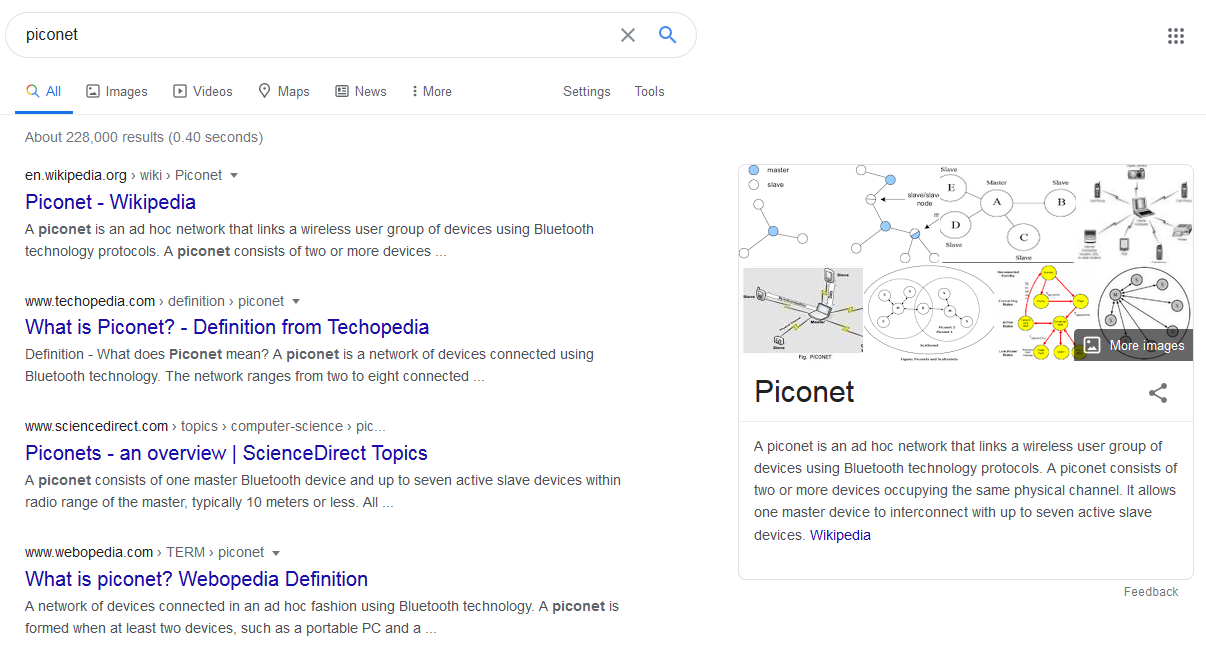The width and height of the screenshot is (1206, 649).
Task: Open the Images search tab
Action: point(117,91)
